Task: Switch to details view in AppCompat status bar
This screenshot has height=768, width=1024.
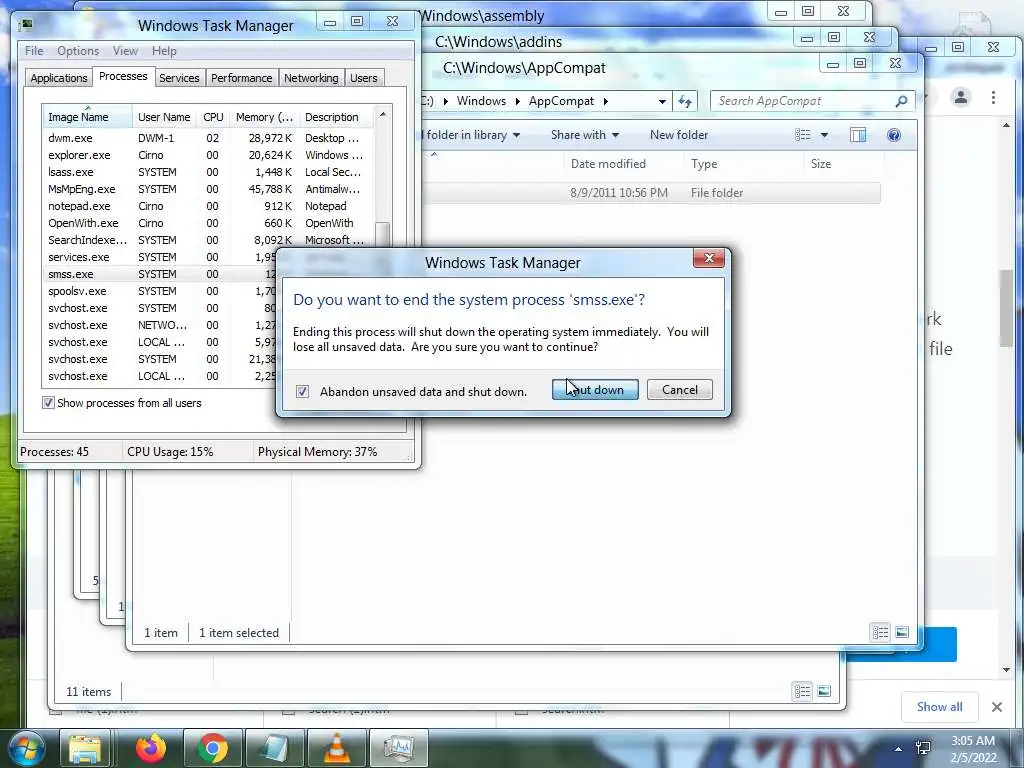Action: point(880,632)
